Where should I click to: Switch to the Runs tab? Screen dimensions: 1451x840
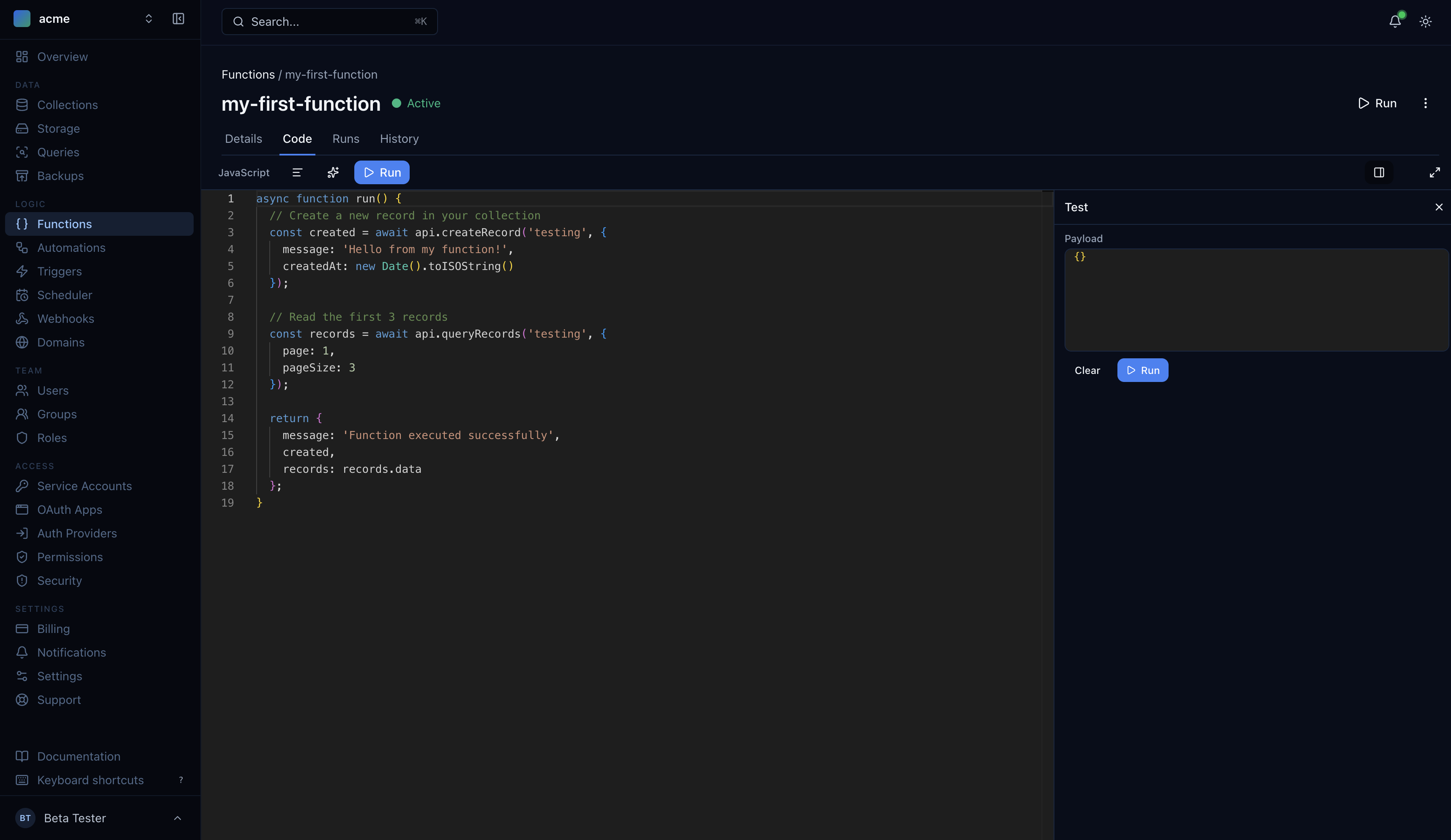345,139
